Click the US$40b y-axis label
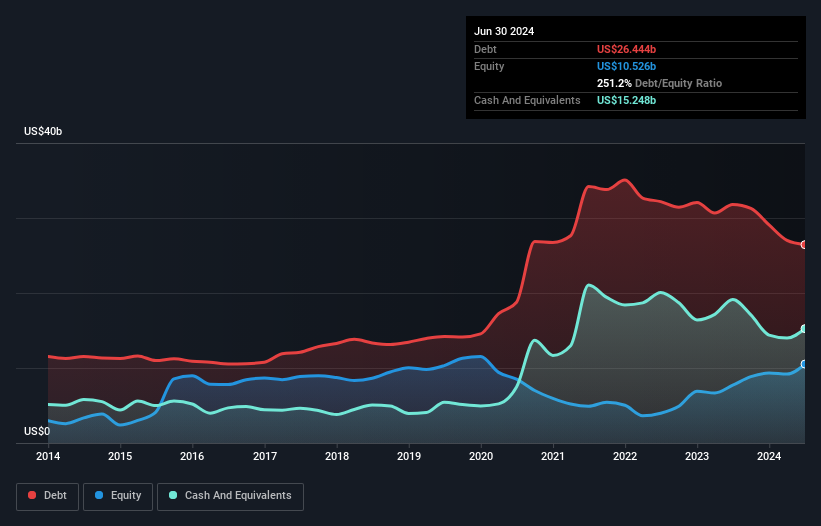The height and width of the screenshot is (526, 821). point(43,131)
